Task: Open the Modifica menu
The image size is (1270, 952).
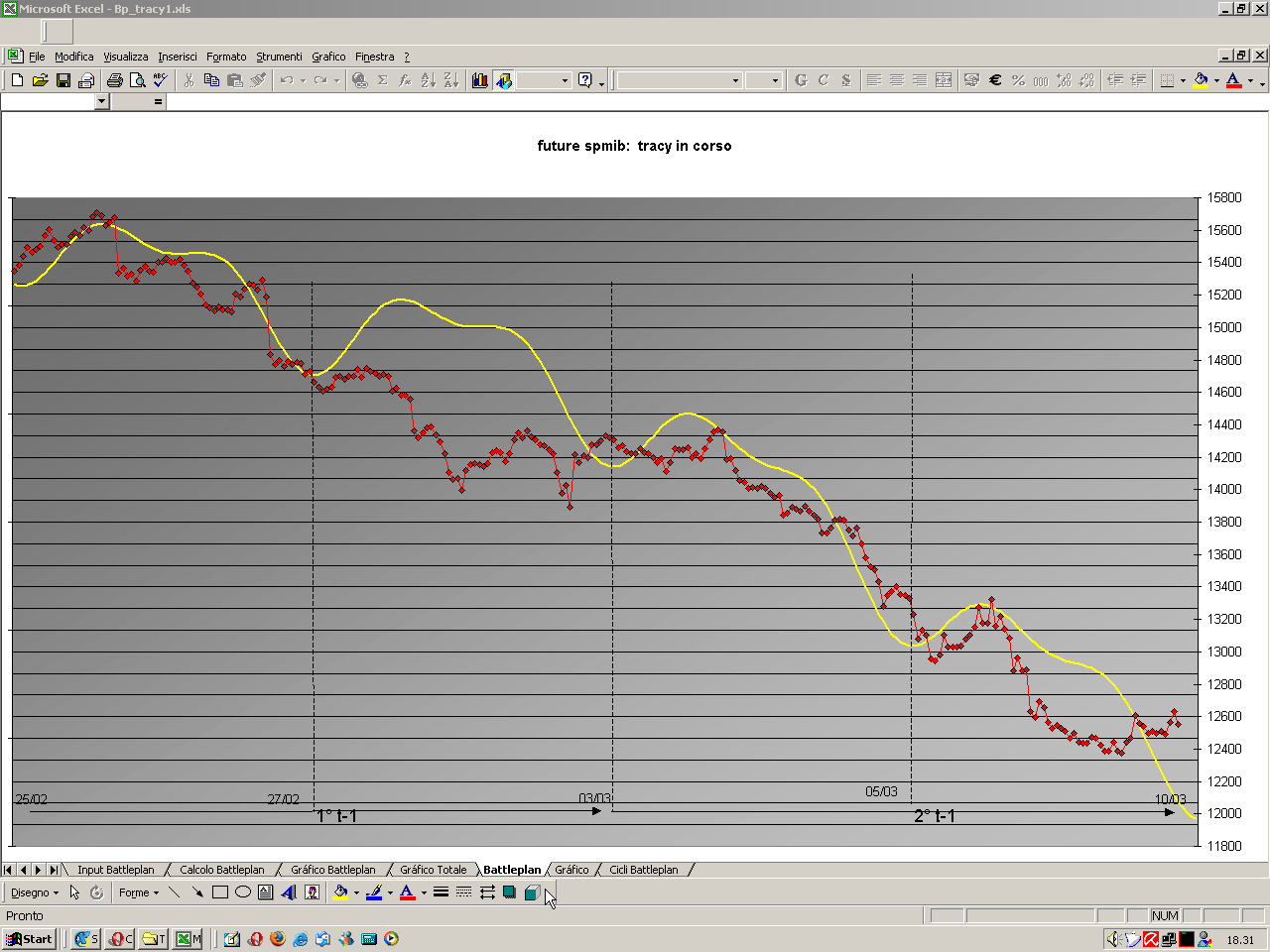Action: click(x=73, y=57)
